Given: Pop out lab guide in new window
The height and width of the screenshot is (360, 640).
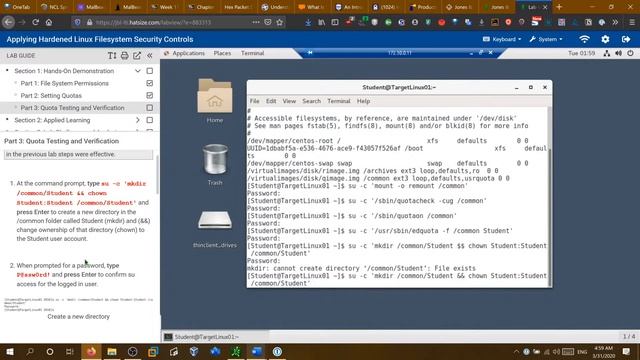Looking at the screenshot, I should click(x=137, y=56).
